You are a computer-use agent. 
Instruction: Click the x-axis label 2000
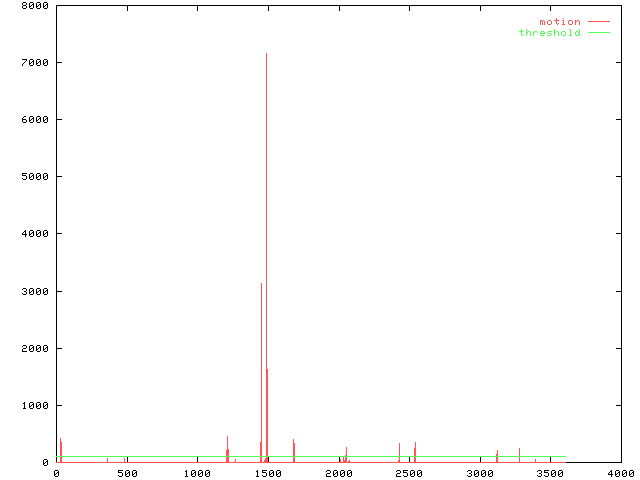(x=338, y=474)
